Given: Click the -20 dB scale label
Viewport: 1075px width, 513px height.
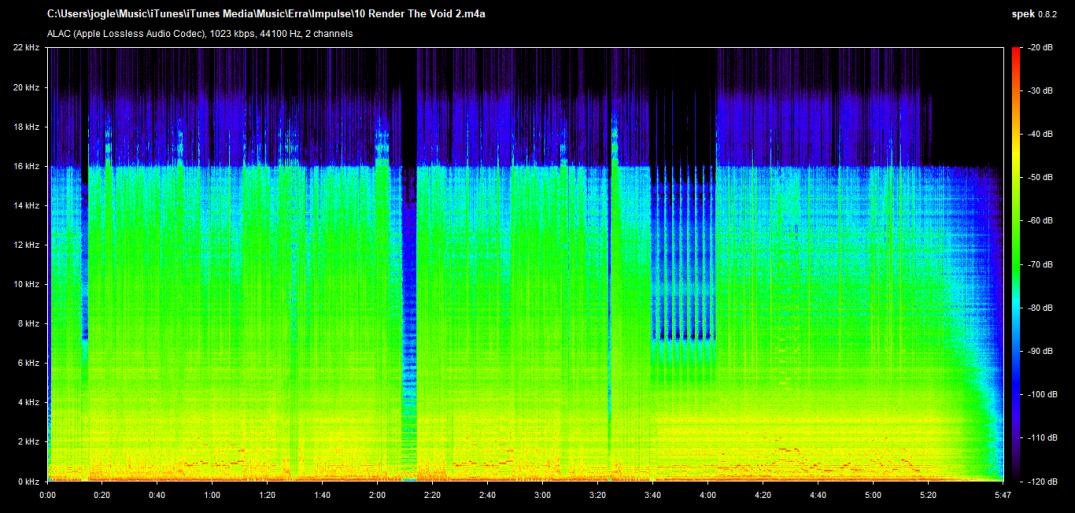Looking at the screenshot, I should [x=1042, y=48].
